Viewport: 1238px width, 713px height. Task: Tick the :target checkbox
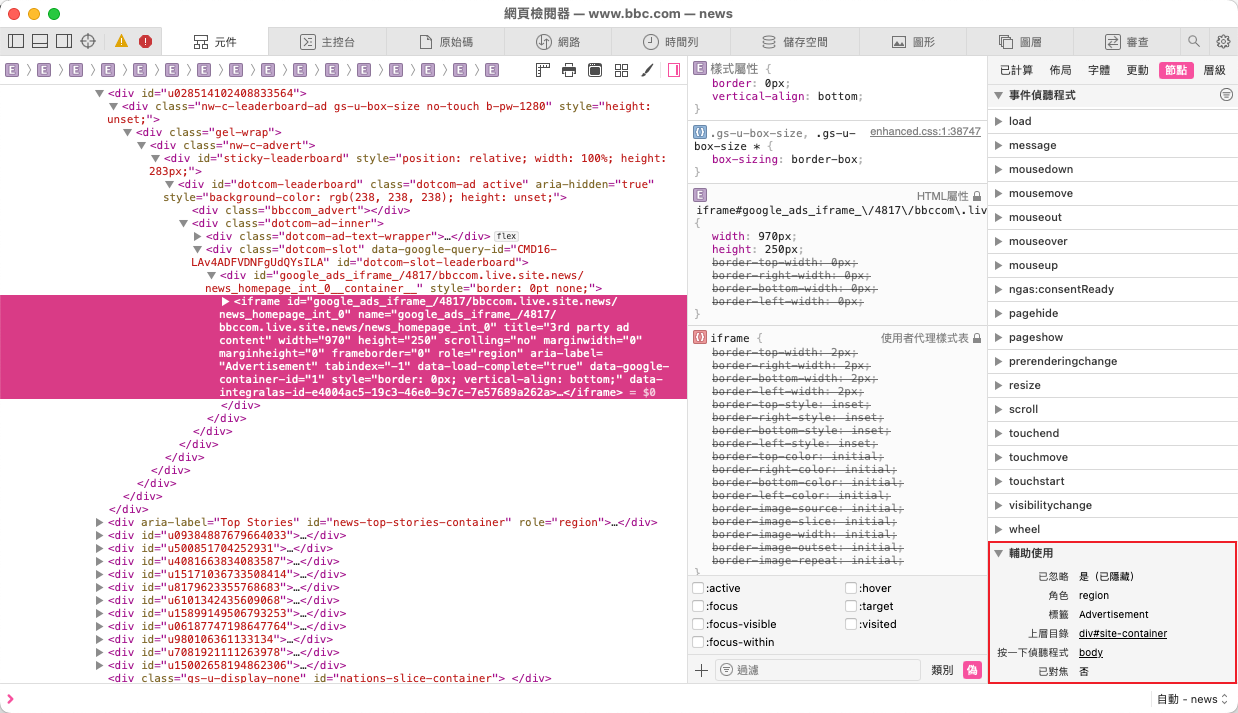[851, 606]
